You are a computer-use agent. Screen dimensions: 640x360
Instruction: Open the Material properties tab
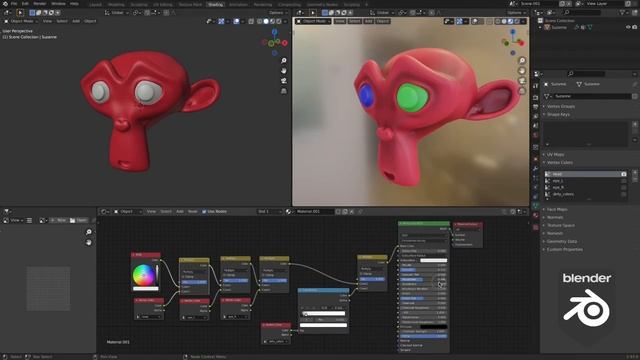[536, 216]
